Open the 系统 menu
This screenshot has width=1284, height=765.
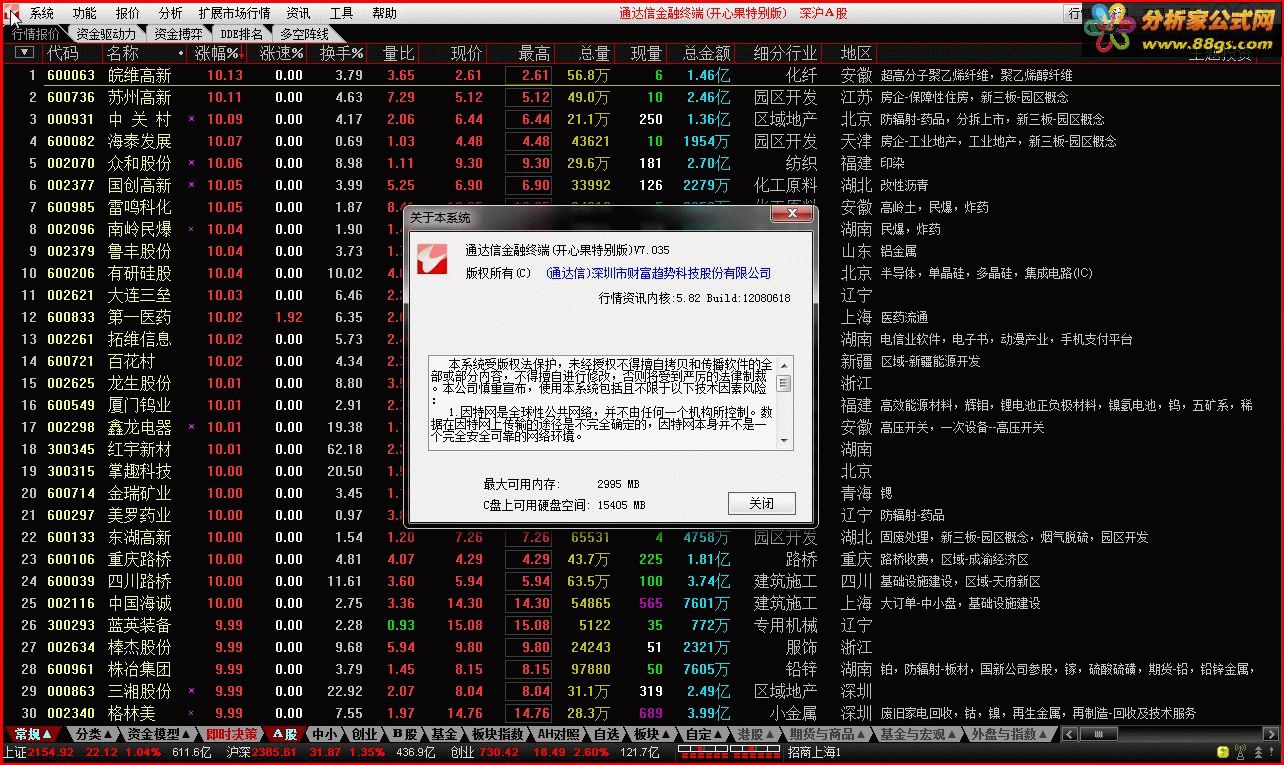coord(42,13)
